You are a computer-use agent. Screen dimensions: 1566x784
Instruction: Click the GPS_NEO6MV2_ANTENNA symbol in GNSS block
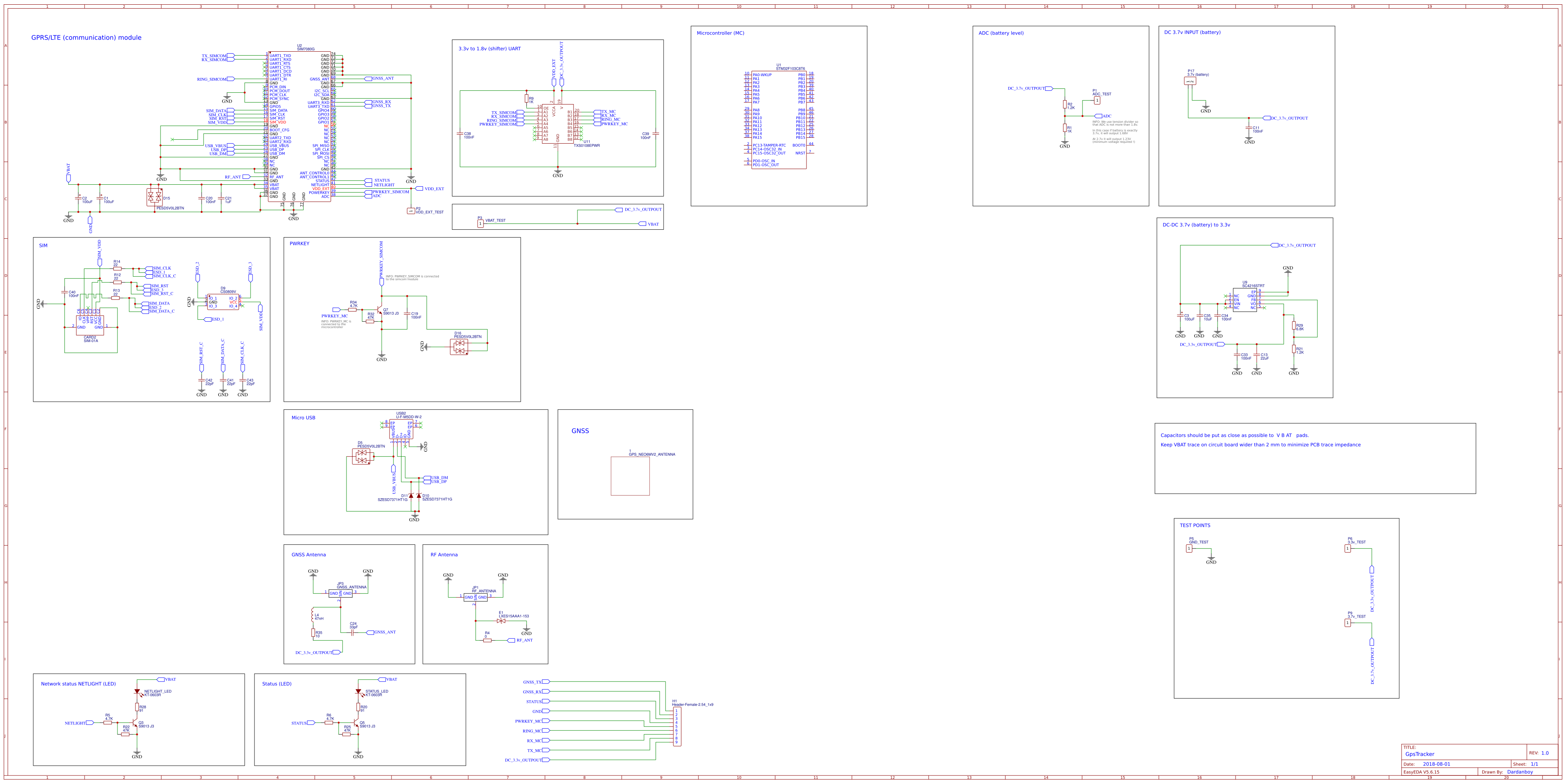630,475
